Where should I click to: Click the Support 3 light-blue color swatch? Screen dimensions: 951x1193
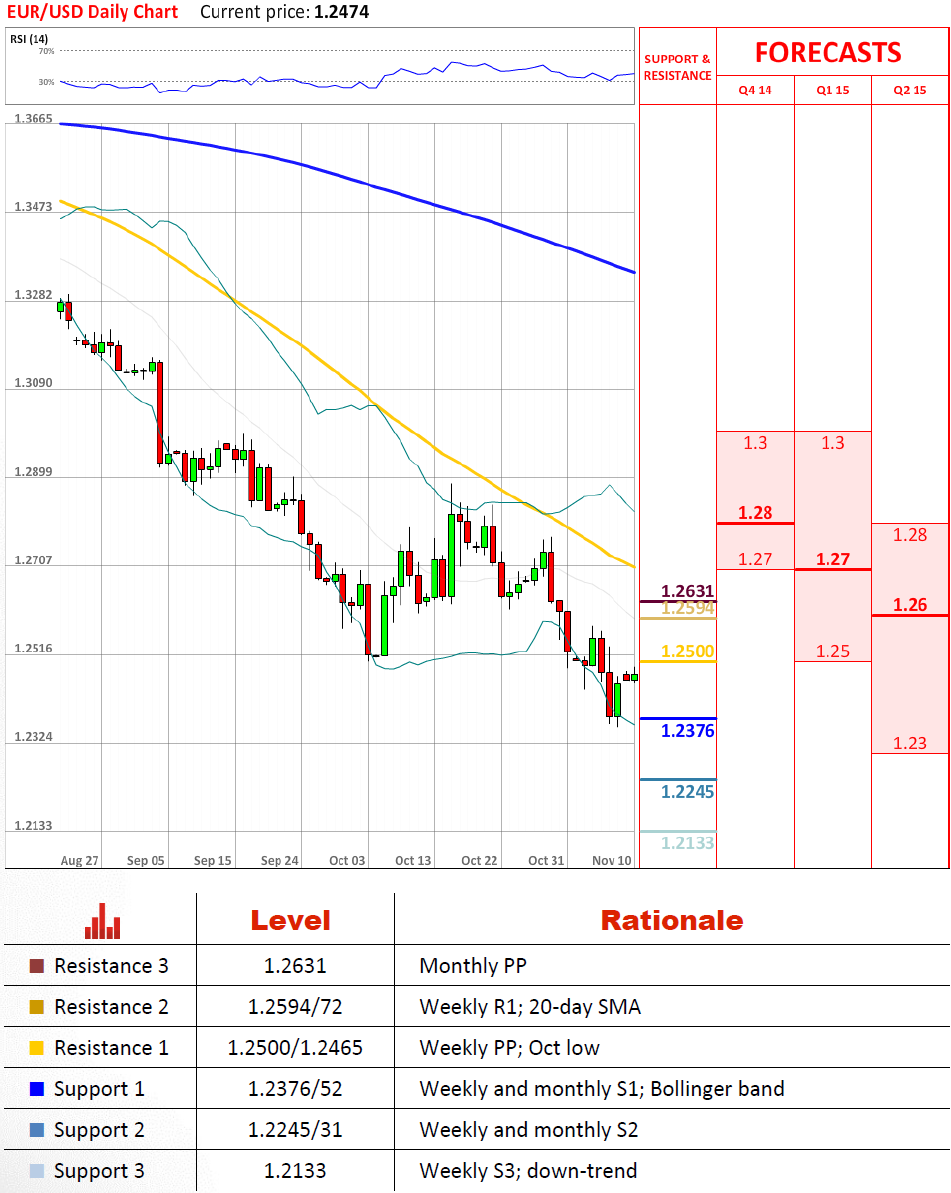37,1171
